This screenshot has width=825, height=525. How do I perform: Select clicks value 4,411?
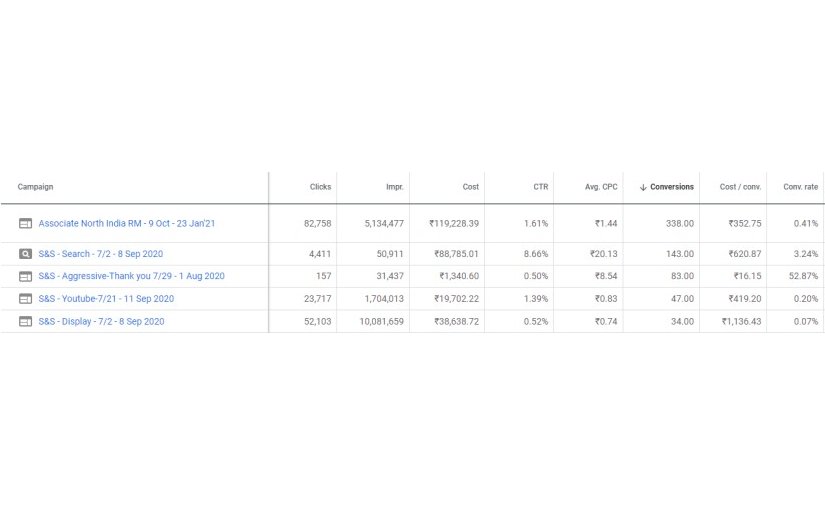[x=320, y=254]
